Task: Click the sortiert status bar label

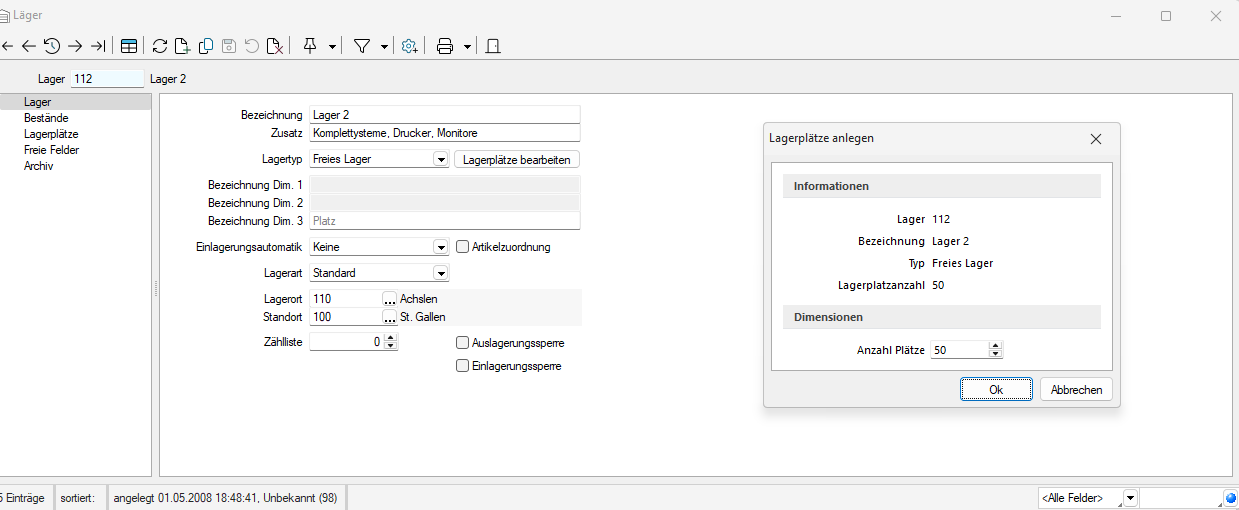Action: tap(77, 498)
